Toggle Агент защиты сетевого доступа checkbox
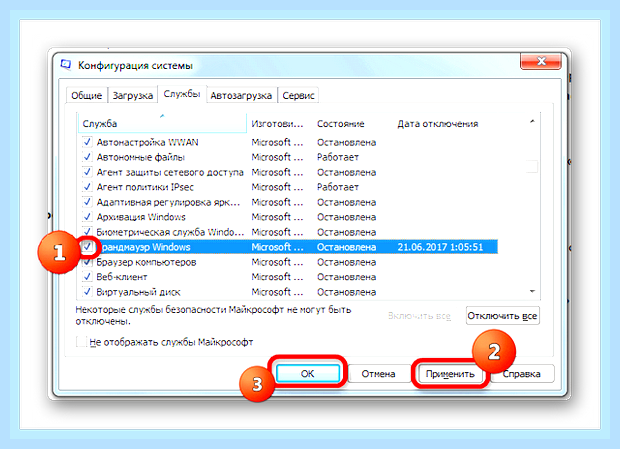Screen dimensions: 620x449 click(x=87, y=172)
